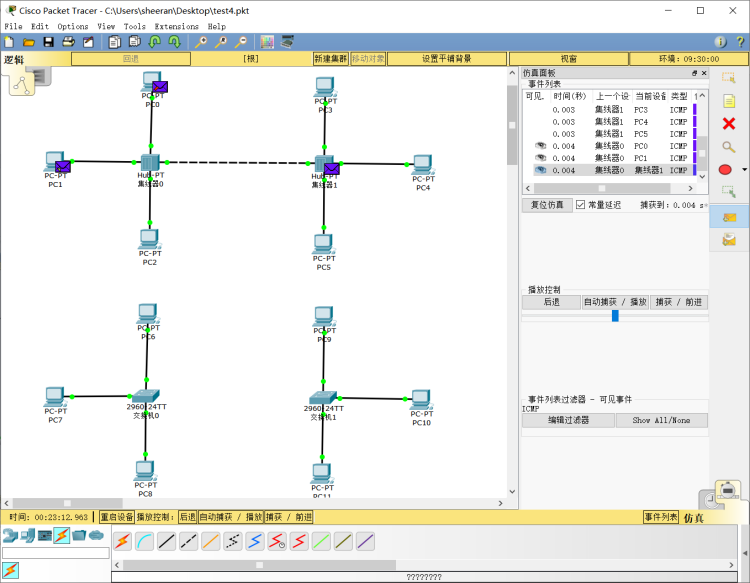The image size is (750, 583).
Task: Select the Add Simple PDU envelope icon
Action: (x=729, y=218)
